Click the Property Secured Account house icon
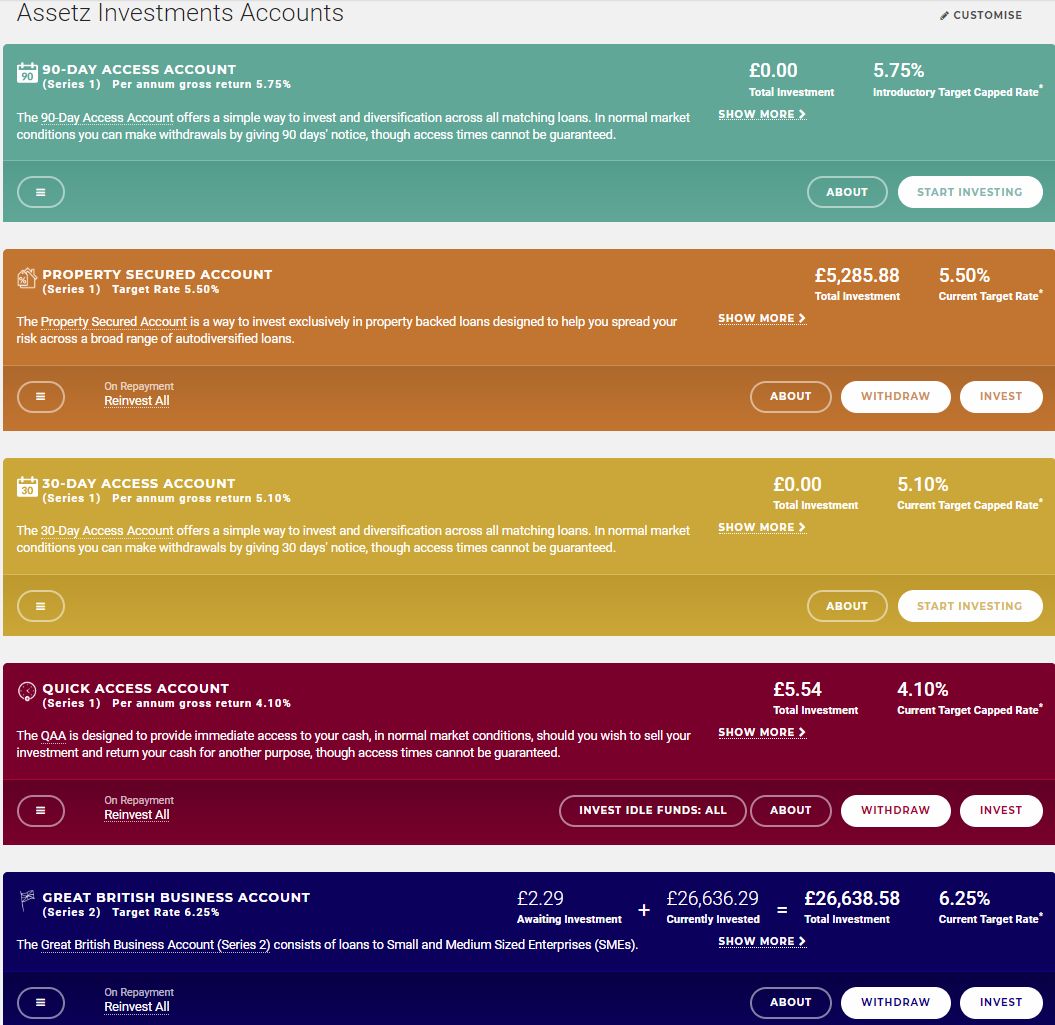 pyautogui.click(x=27, y=277)
